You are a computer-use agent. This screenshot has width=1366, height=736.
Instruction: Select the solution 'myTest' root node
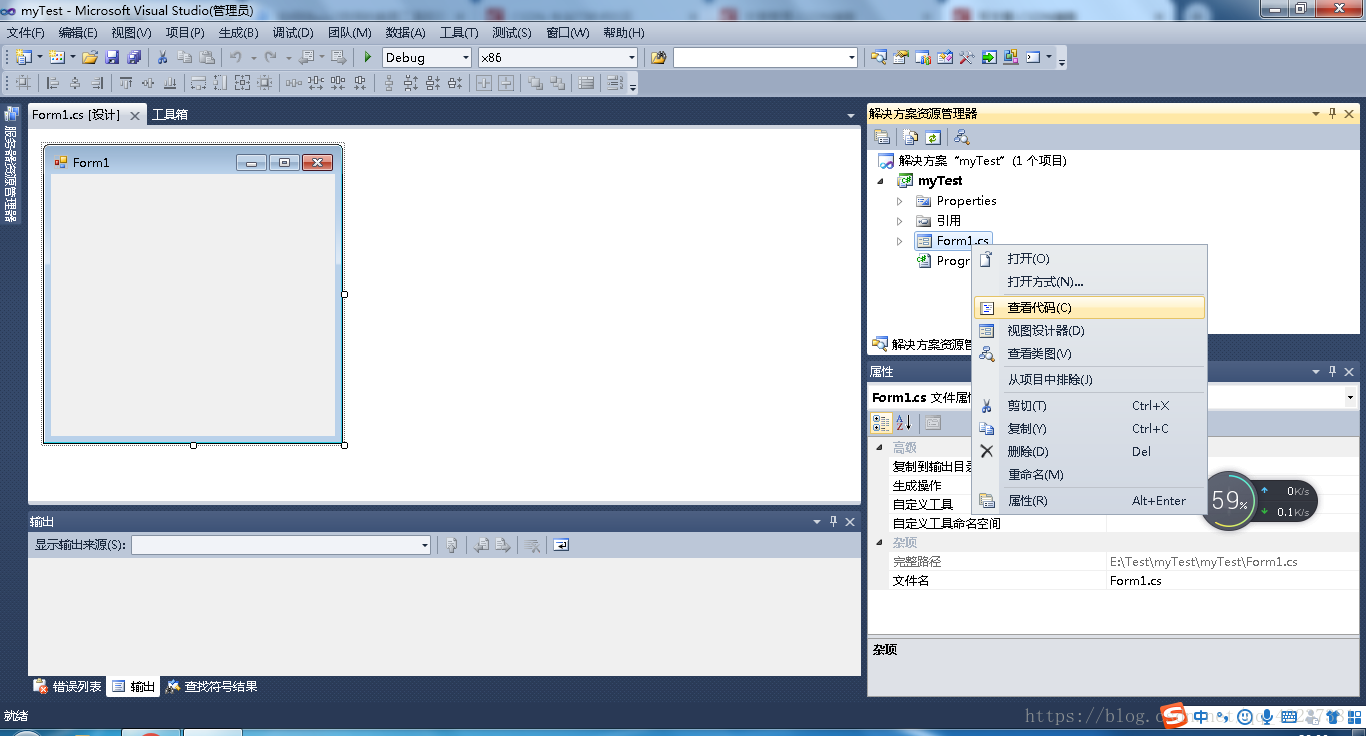point(971,161)
